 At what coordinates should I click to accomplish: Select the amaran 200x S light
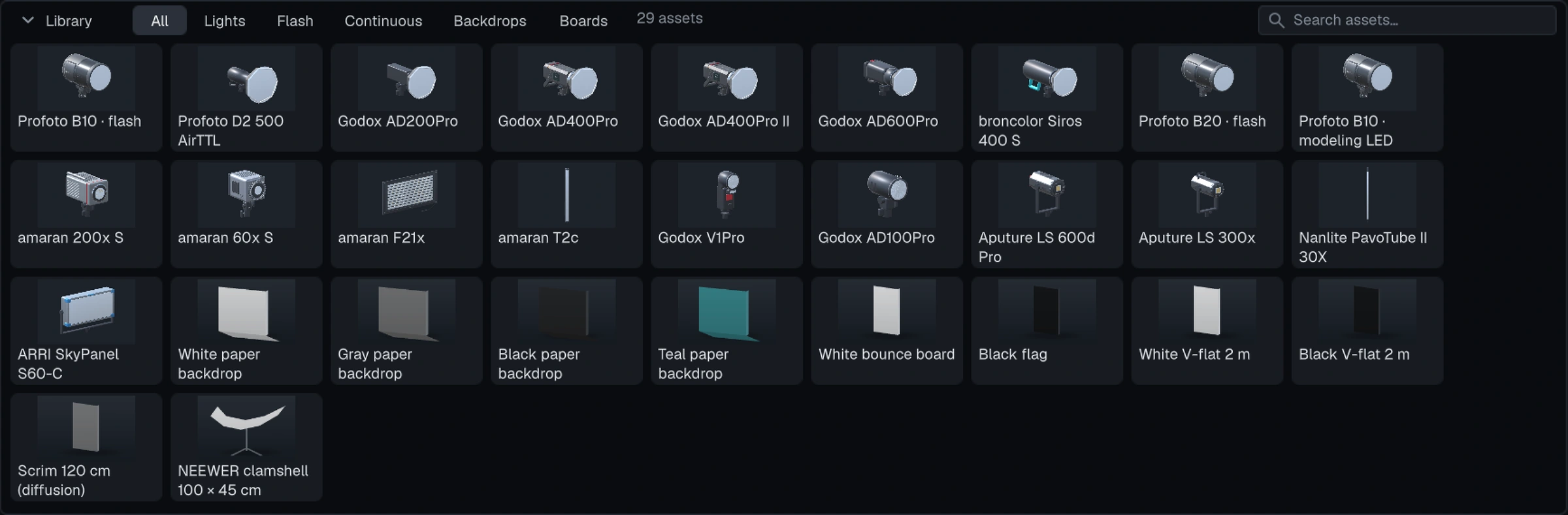(86, 214)
